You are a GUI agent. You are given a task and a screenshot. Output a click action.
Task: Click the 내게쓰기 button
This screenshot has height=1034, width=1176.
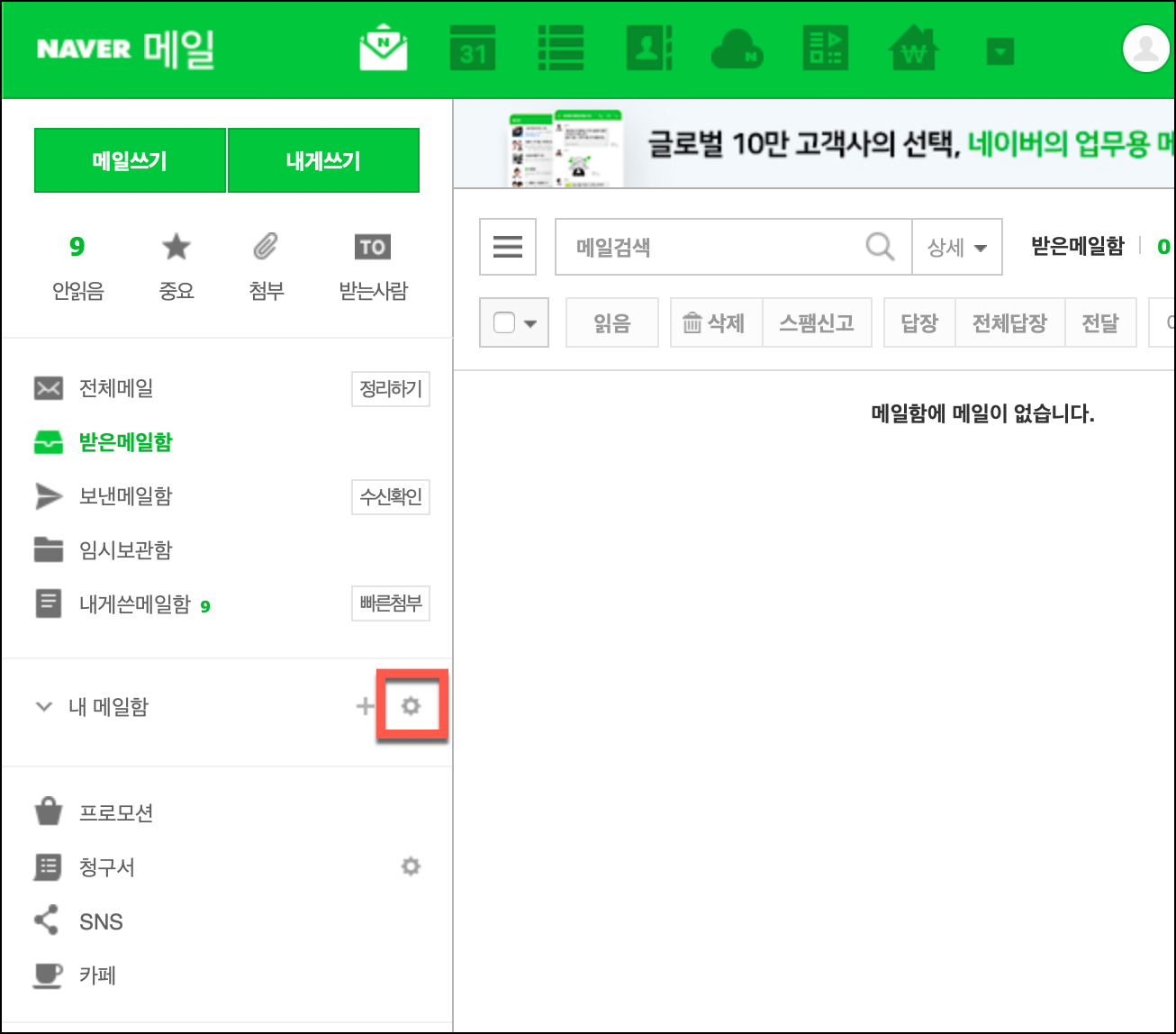pos(323,160)
